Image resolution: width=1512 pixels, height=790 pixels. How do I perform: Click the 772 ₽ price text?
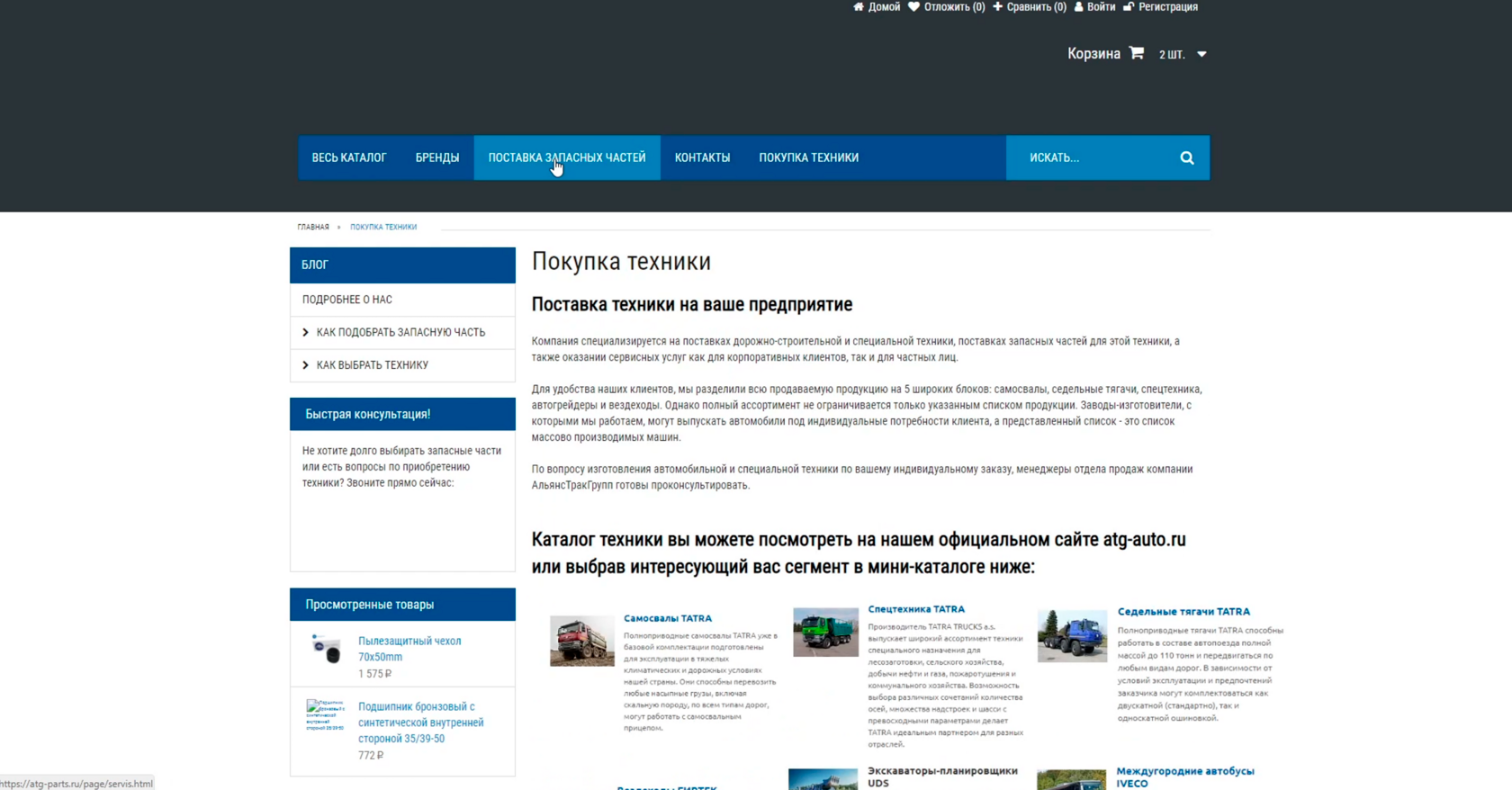coord(371,756)
